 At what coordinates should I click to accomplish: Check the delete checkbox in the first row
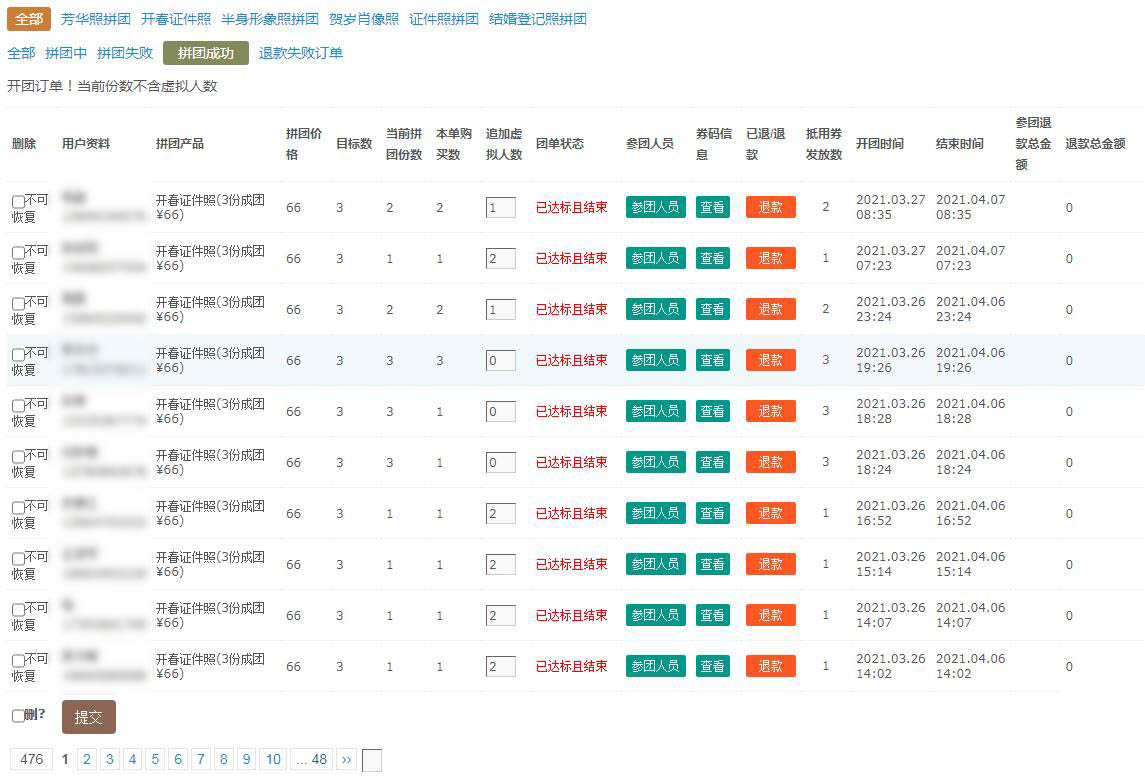click(x=18, y=202)
